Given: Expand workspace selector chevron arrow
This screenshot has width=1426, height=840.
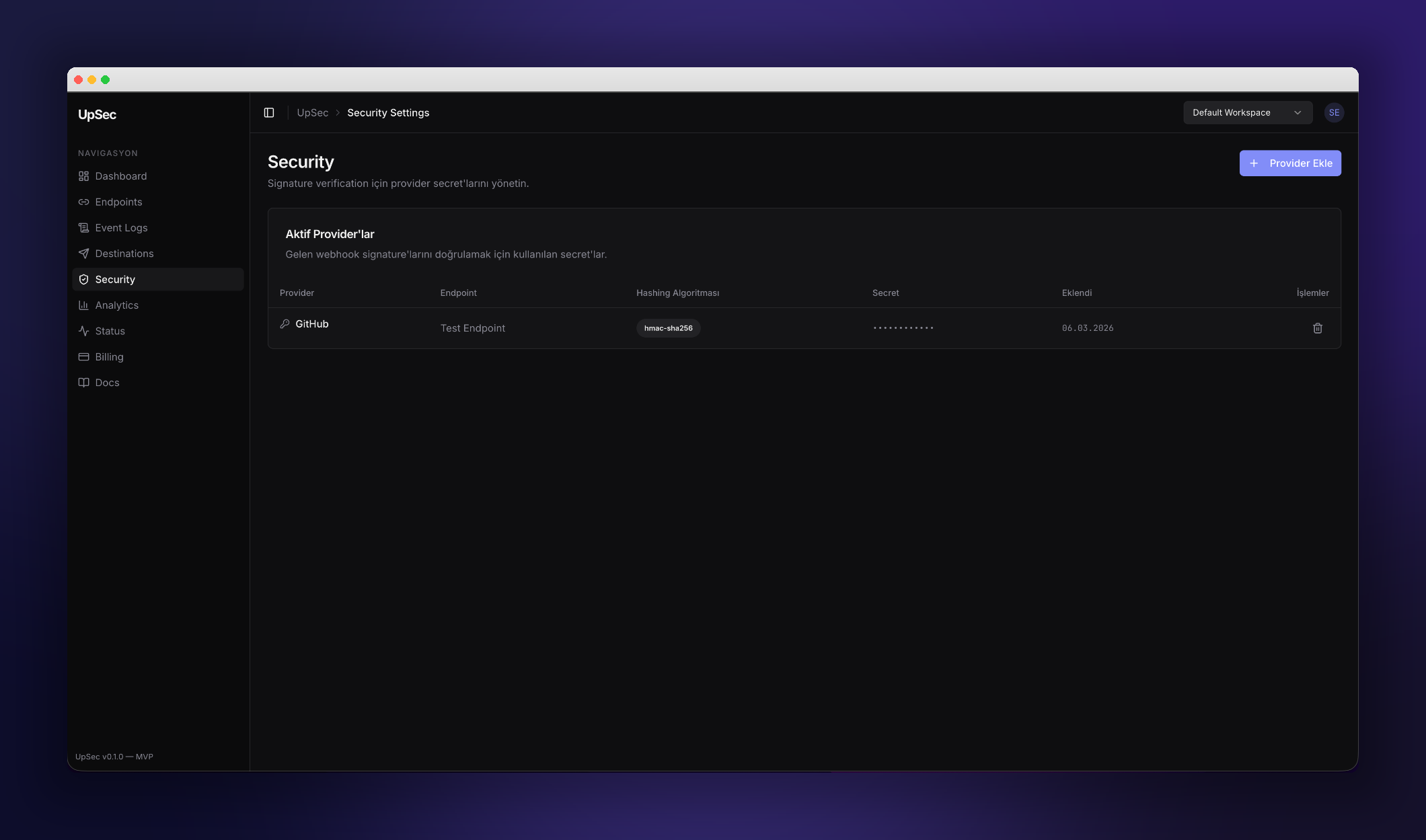Looking at the screenshot, I should click(1298, 113).
